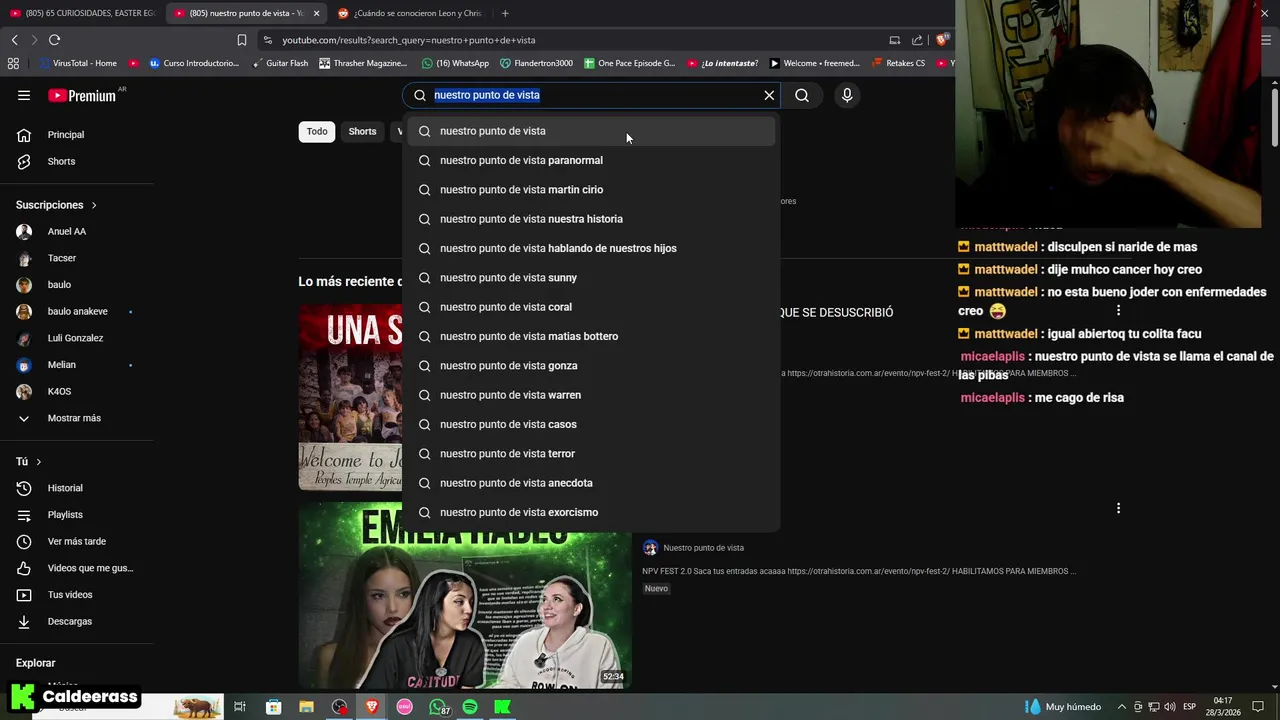Open the (16) WhatsApp bookmark
This screenshot has height=720, width=1280.
coord(455,63)
